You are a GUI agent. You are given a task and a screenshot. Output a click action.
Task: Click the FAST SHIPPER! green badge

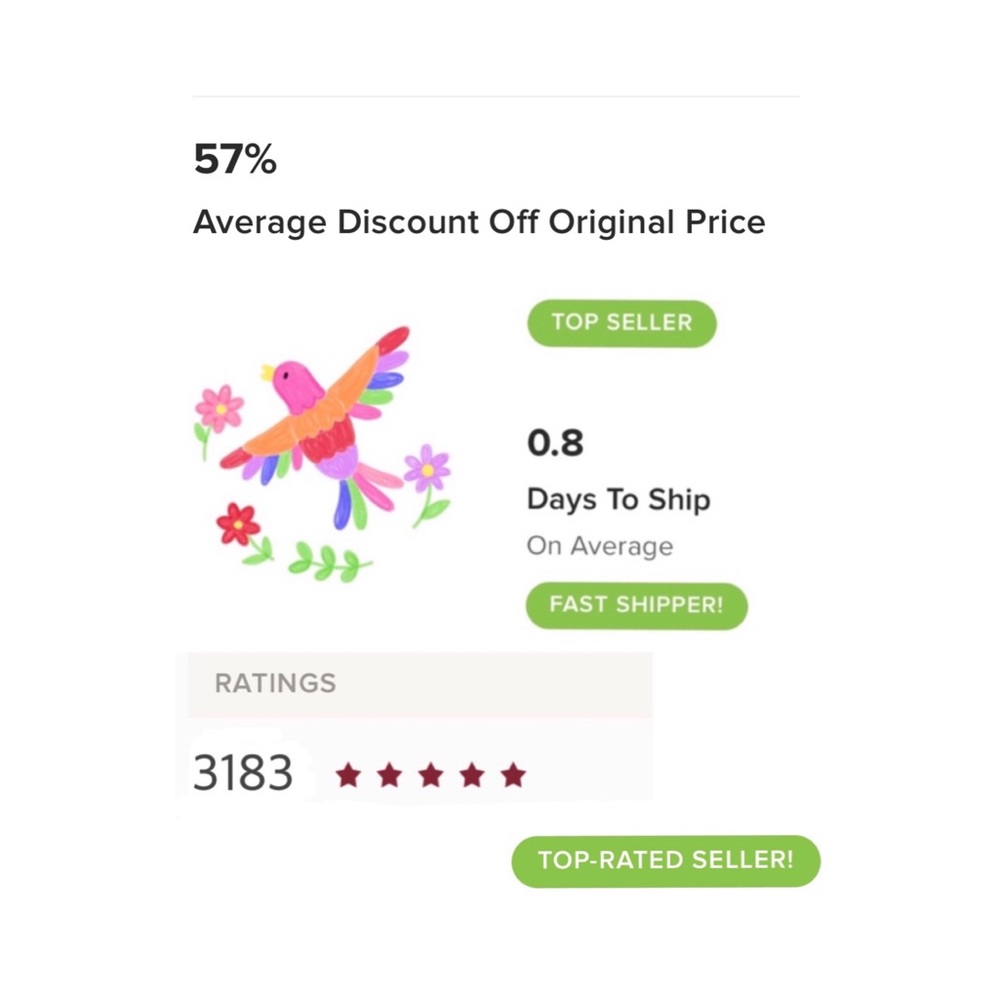(x=636, y=605)
